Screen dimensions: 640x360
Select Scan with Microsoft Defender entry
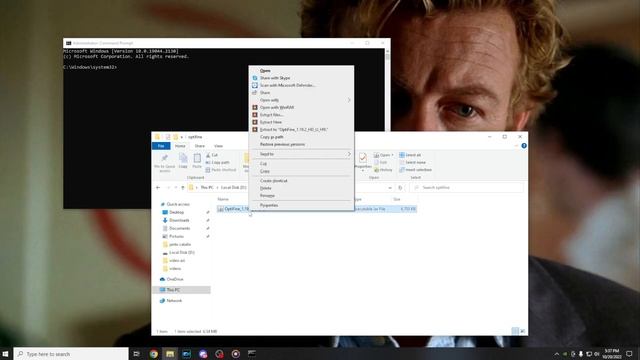point(287,85)
